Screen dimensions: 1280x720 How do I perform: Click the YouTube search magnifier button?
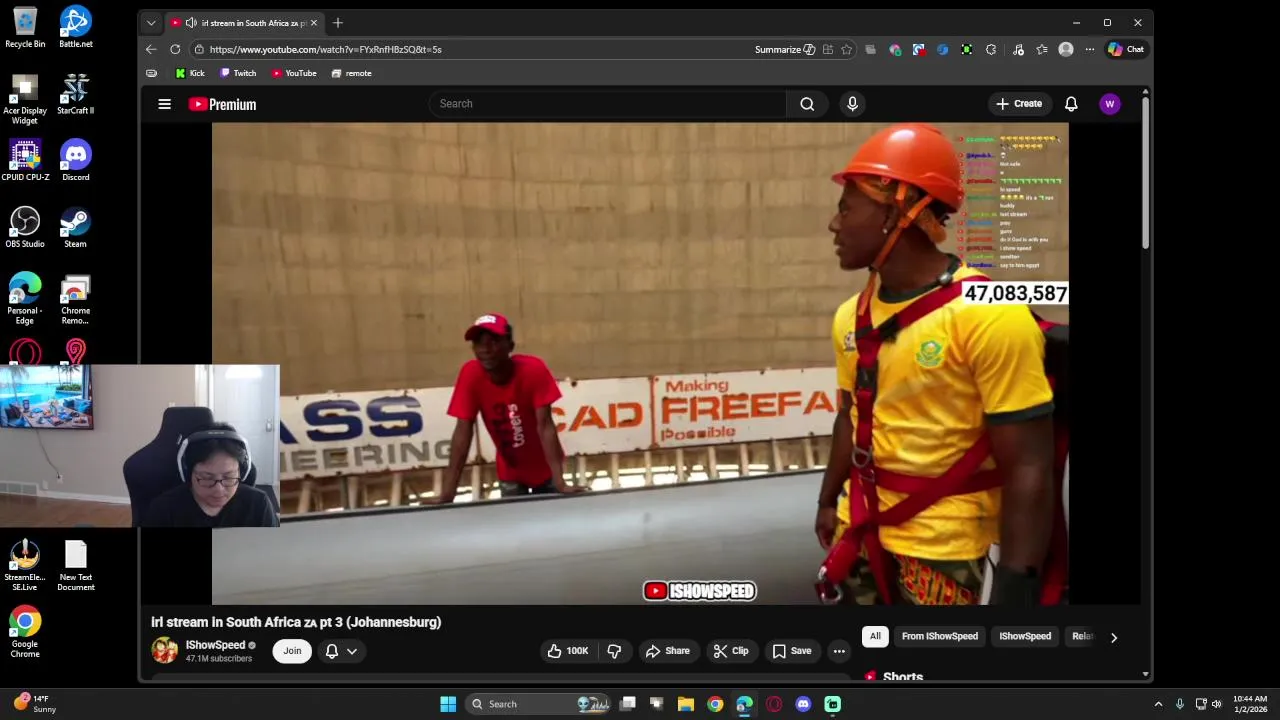(x=807, y=104)
